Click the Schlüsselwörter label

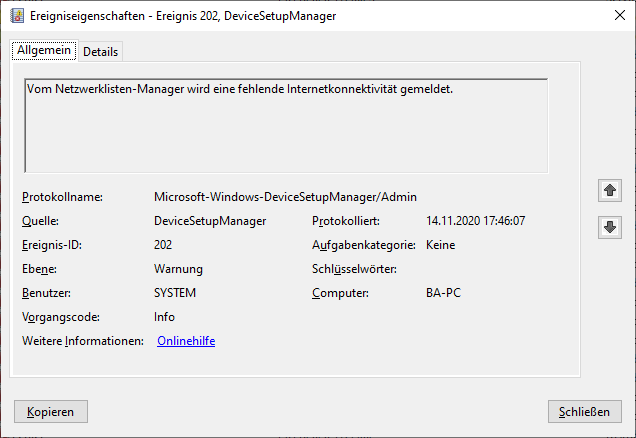pyautogui.click(x=354, y=269)
